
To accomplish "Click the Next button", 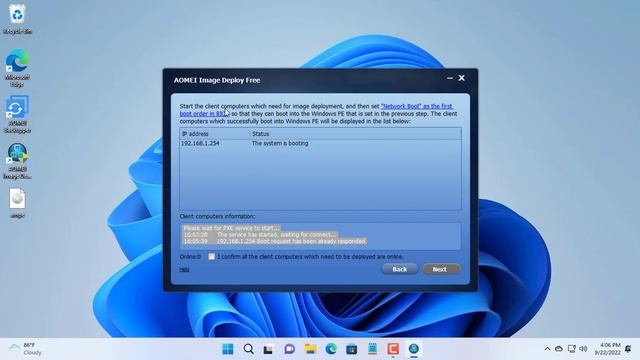I will [x=441, y=269].
